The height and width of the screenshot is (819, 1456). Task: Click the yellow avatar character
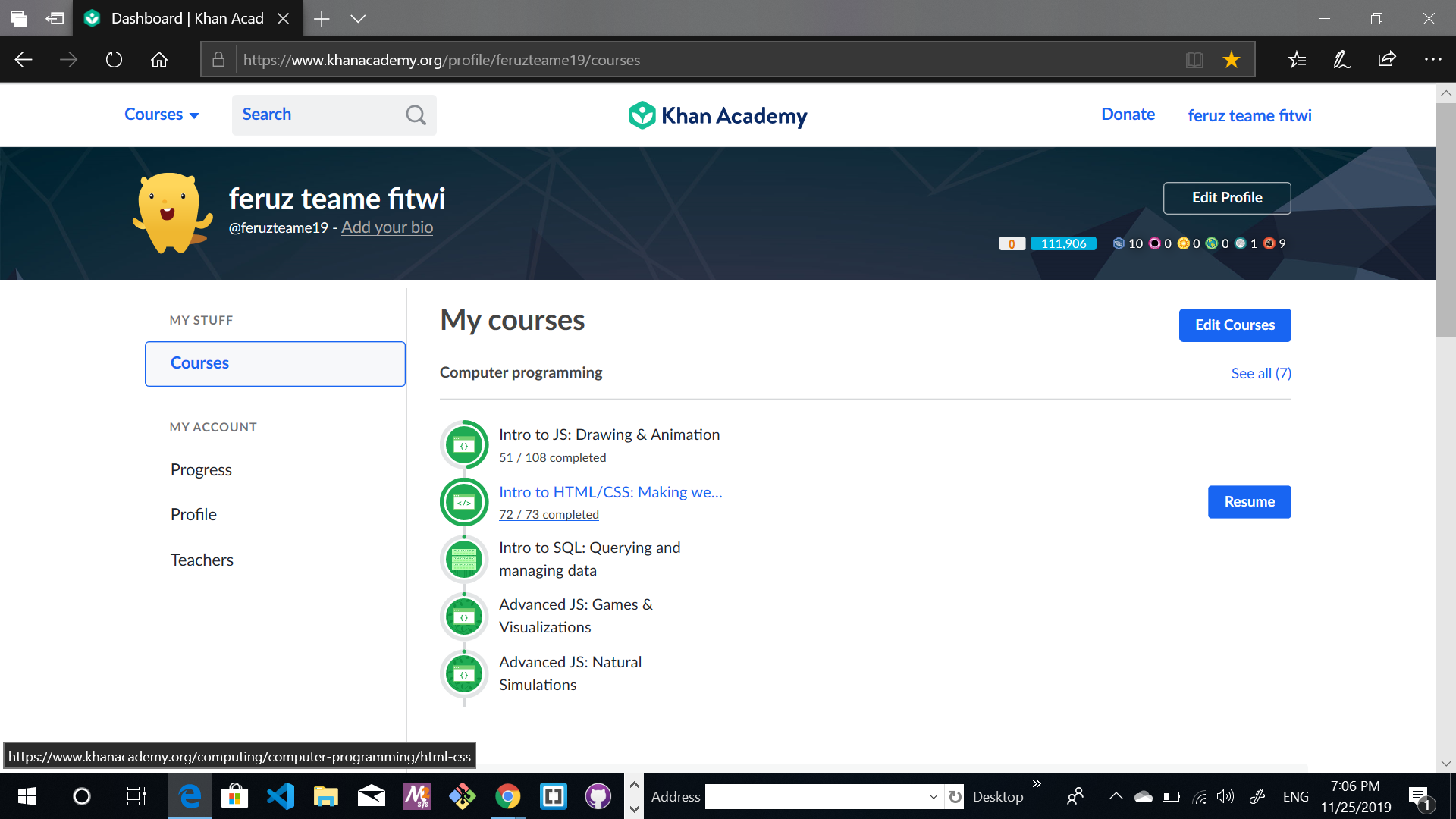(173, 213)
